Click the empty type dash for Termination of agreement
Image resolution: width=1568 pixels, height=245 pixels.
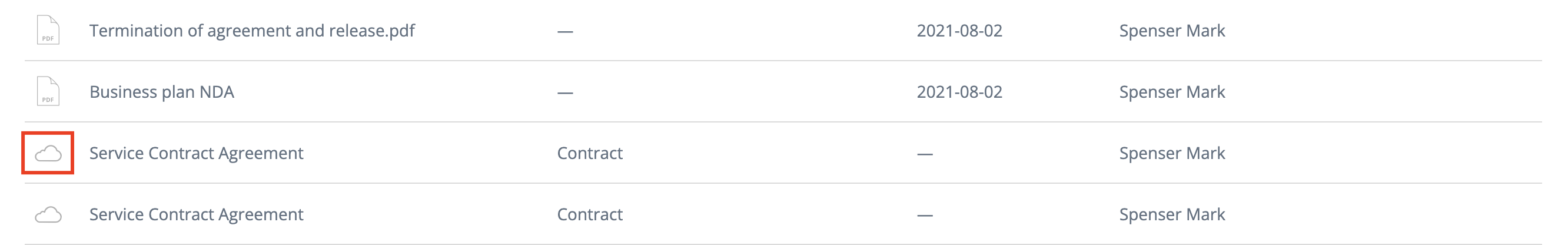pyautogui.click(x=565, y=31)
